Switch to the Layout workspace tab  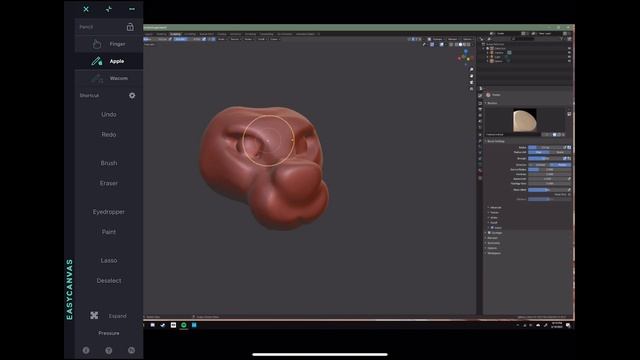click(x=148, y=34)
